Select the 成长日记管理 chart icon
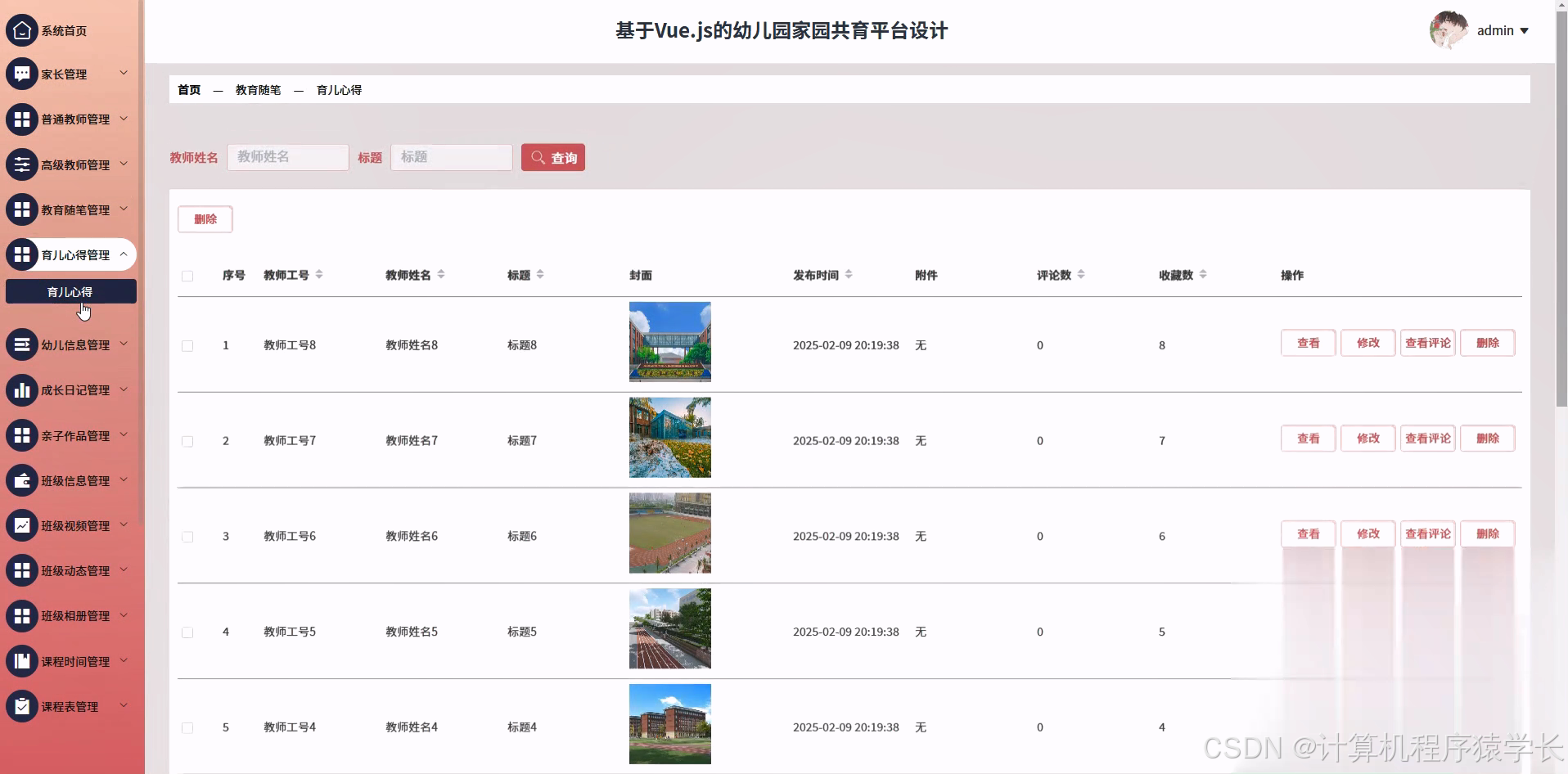The height and width of the screenshot is (774, 1568). (22, 390)
